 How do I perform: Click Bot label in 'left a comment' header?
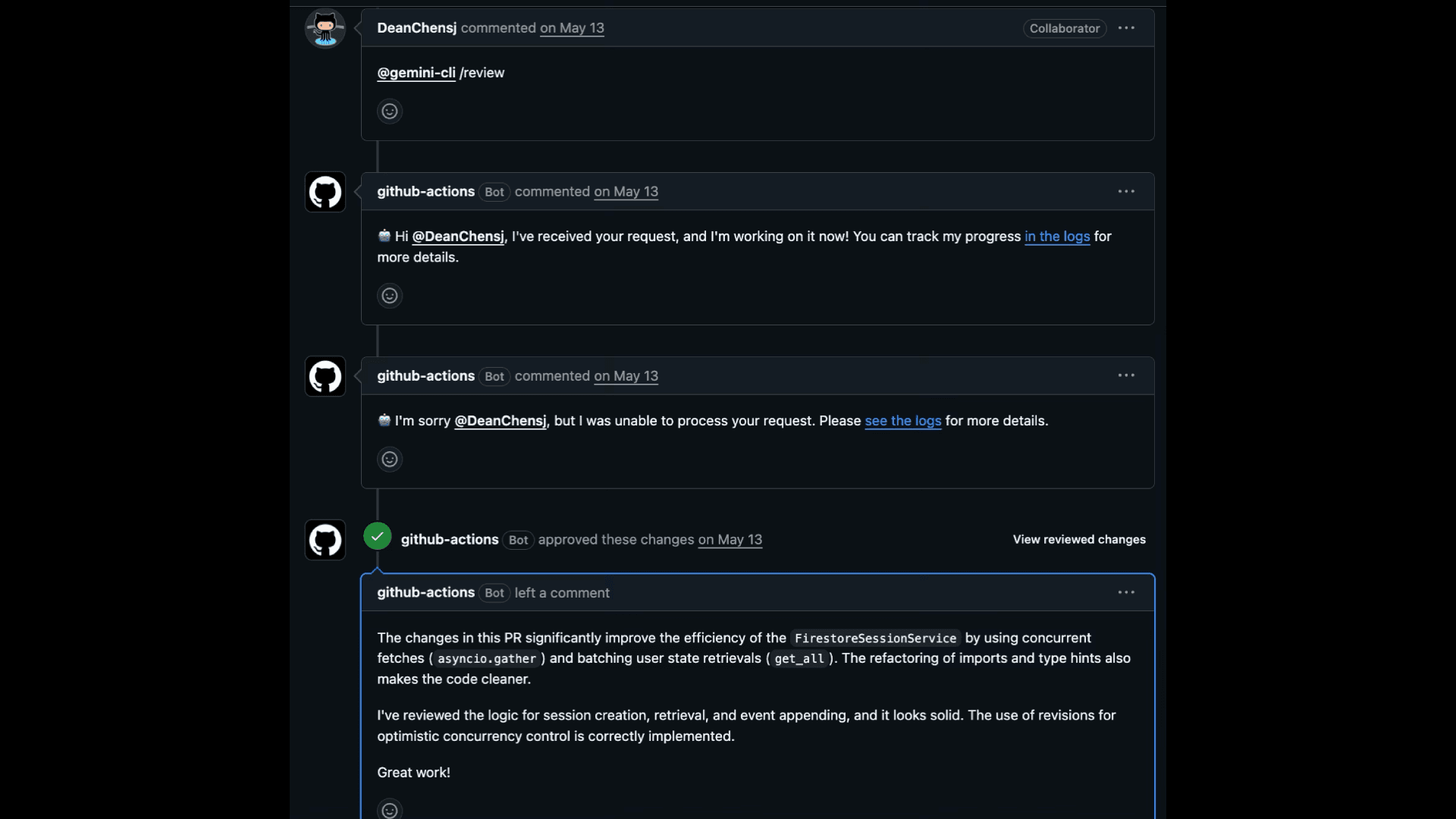pyautogui.click(x=494, y=593)
